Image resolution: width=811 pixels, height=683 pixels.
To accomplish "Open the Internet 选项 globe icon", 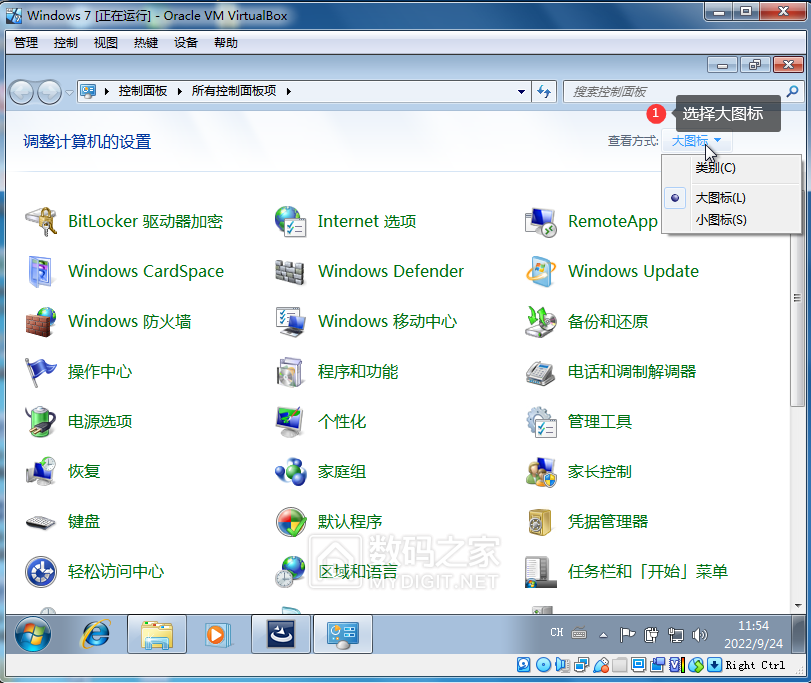I will click(x=290, y=221).
